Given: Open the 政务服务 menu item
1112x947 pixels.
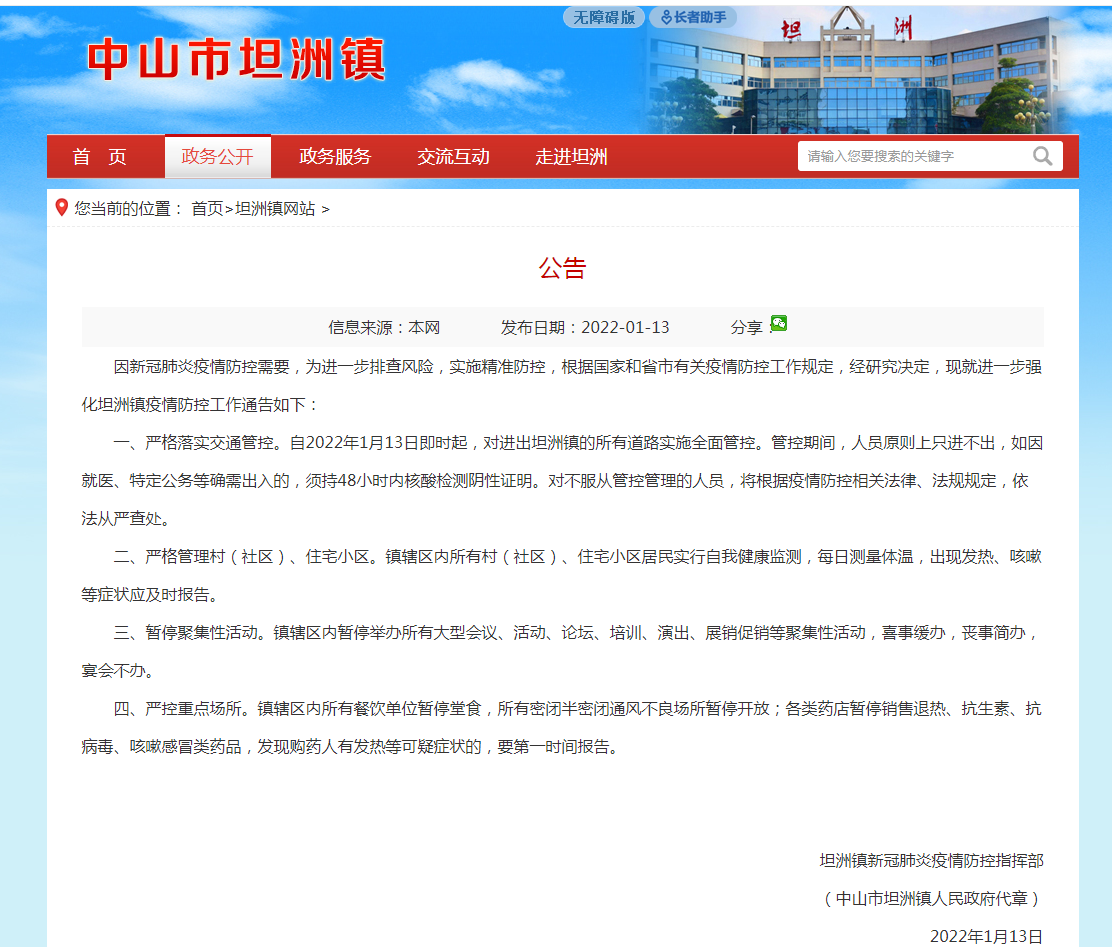Looking at the screenshot, I should (335, 157).
